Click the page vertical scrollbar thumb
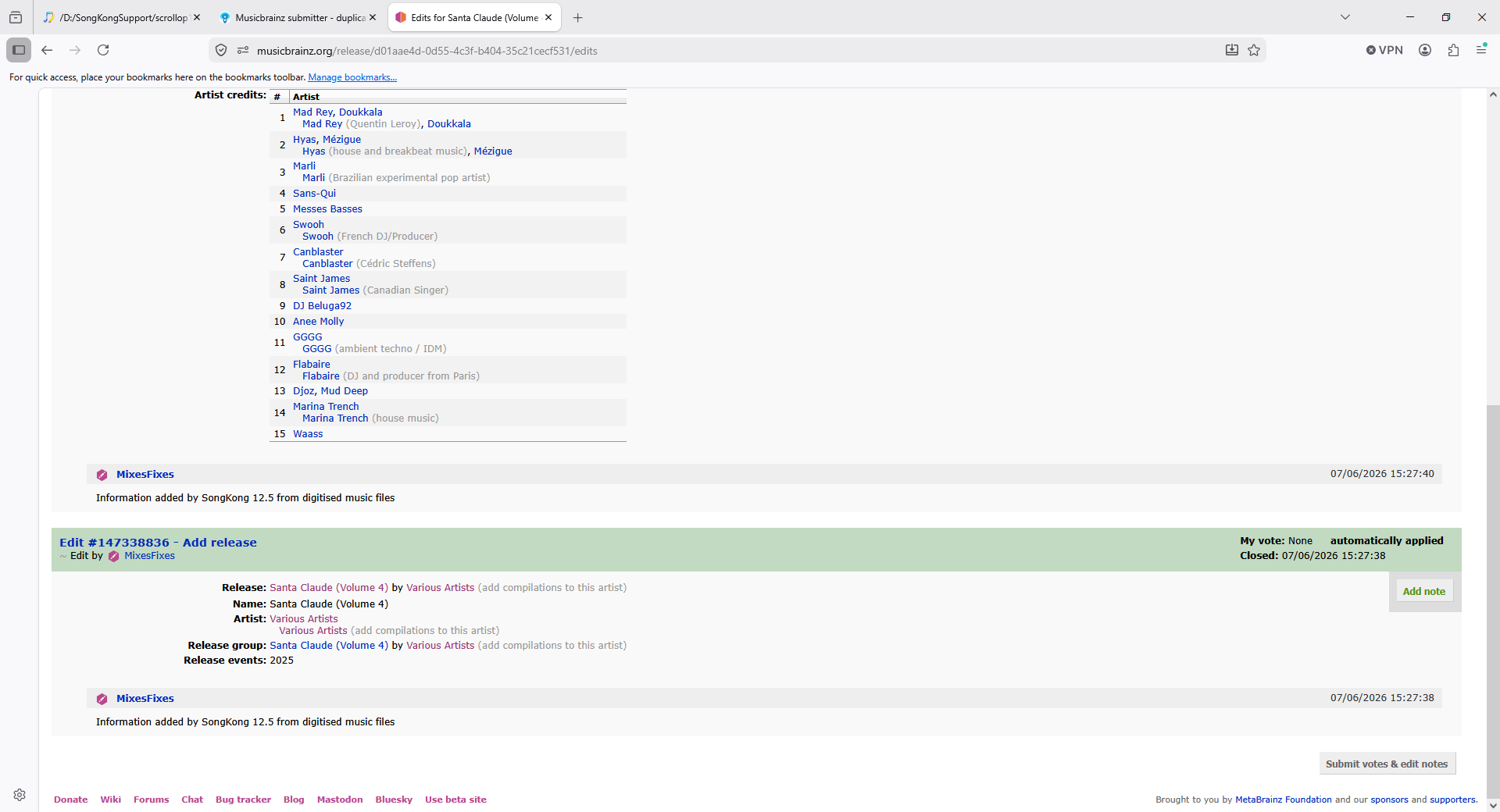The width and height of the screenshot is (1500, 812). pyautogui.click(x=1493, y=600)
